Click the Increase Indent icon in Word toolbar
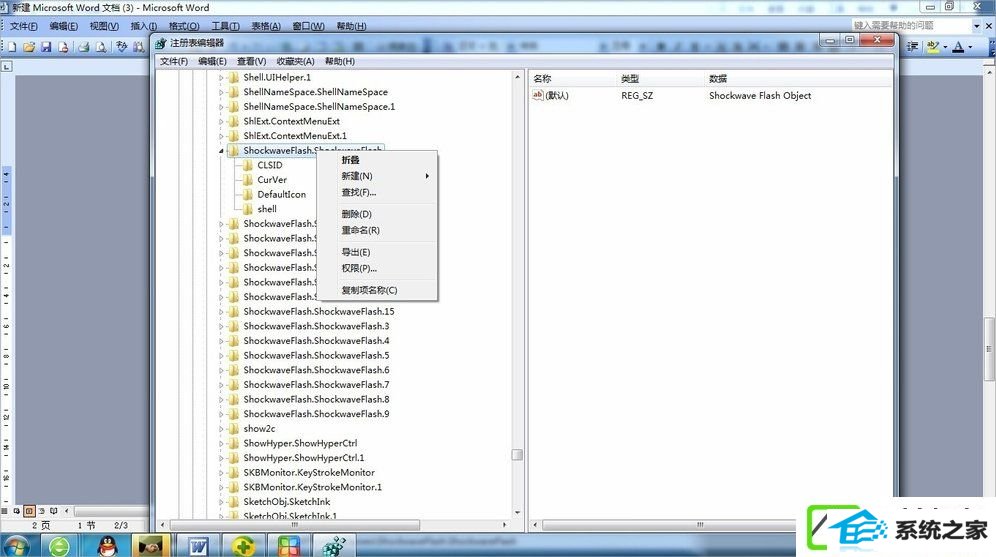Image resolution: width=996 pixels, height=557 pixels. [x=912, y=46]
